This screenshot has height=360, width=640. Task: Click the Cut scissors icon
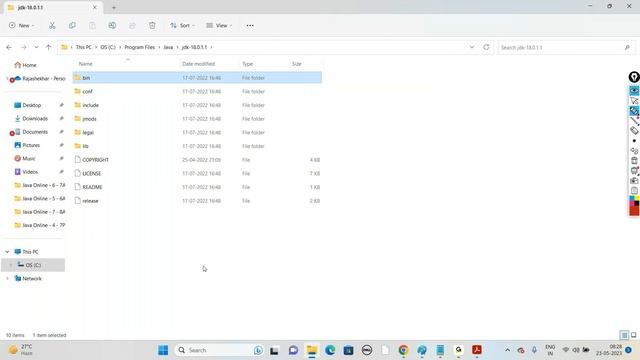52,25
